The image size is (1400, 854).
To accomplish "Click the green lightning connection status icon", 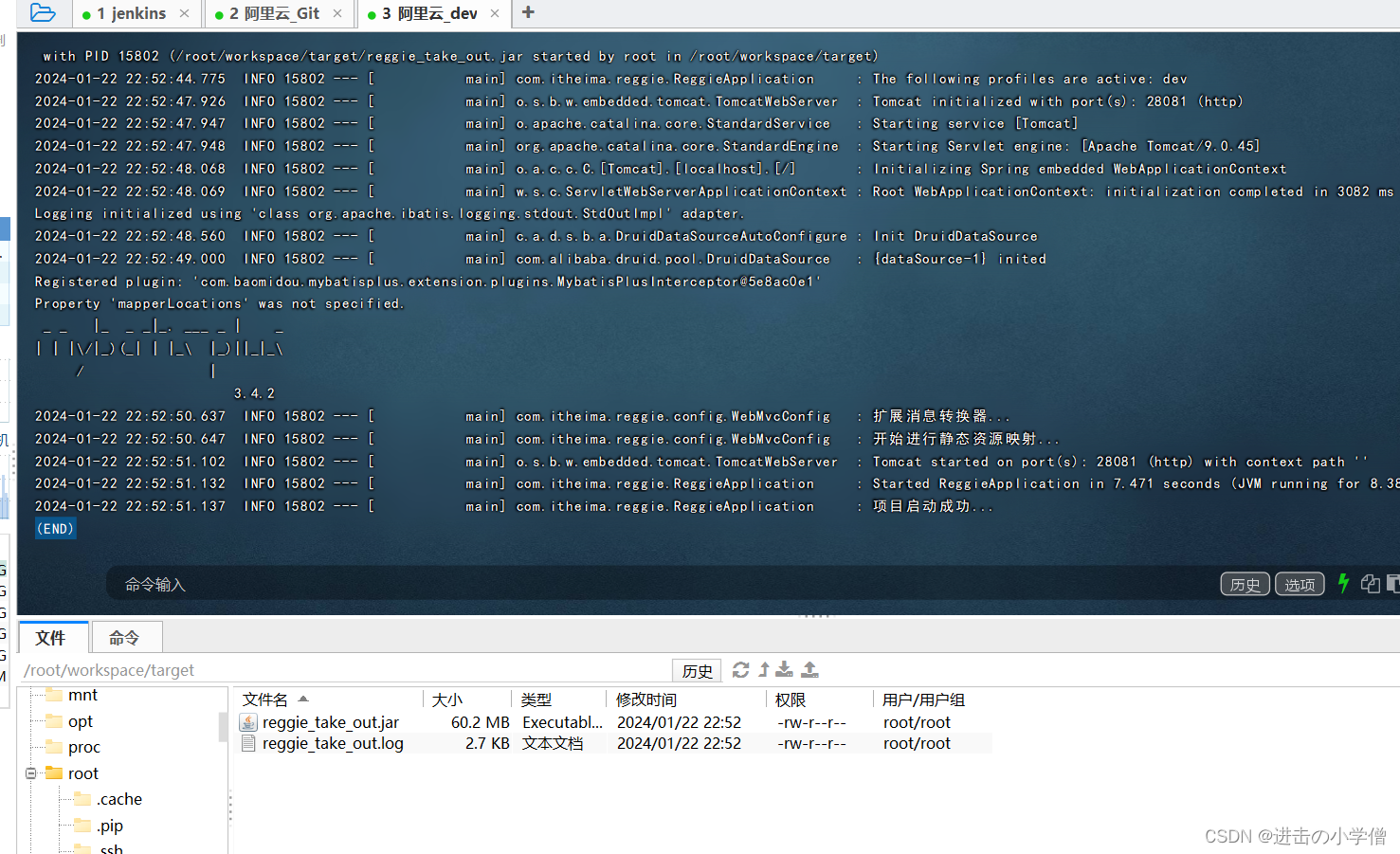I will point(1343,584).
